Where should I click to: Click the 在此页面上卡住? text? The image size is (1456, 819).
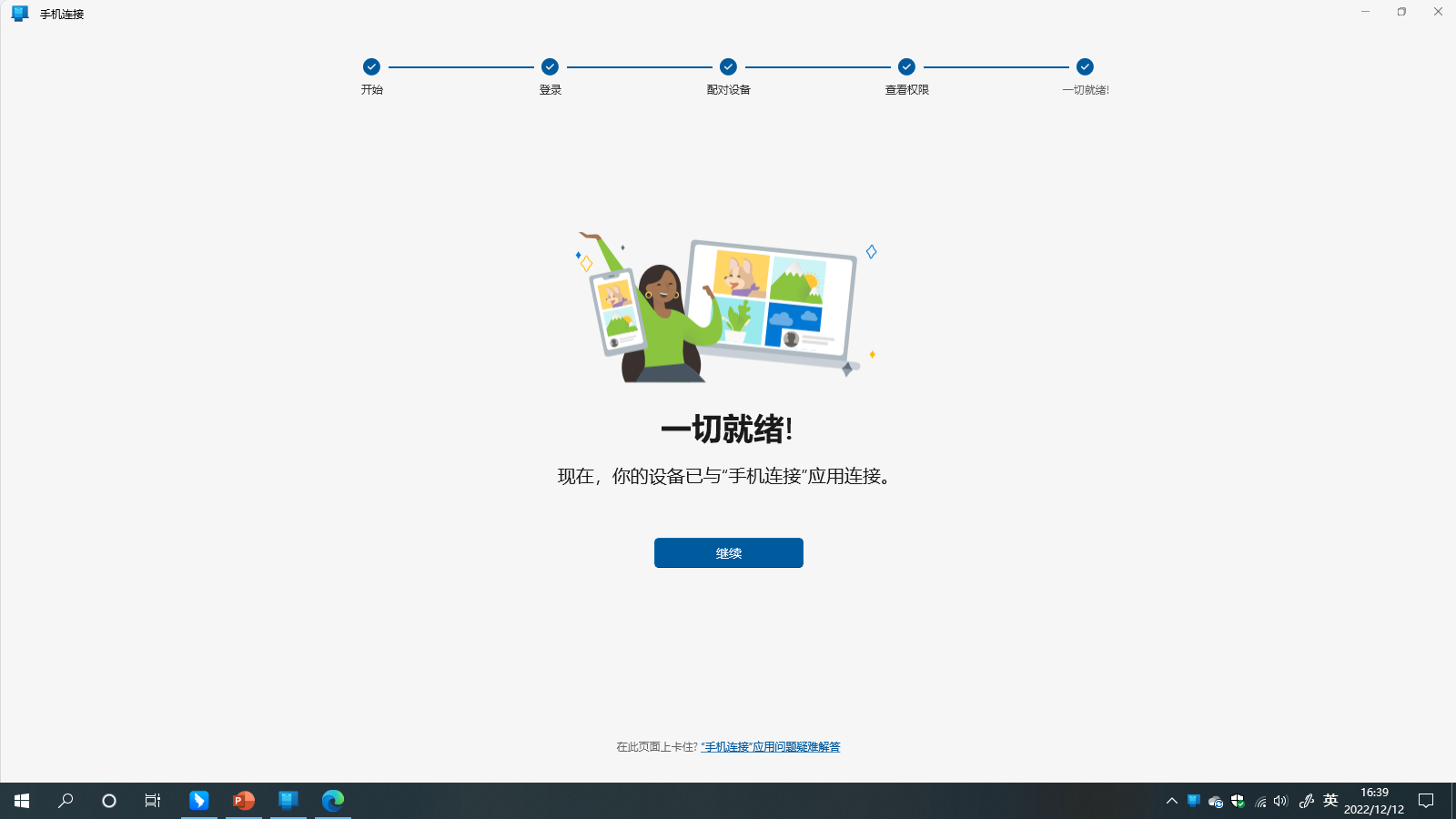[657, 747]
